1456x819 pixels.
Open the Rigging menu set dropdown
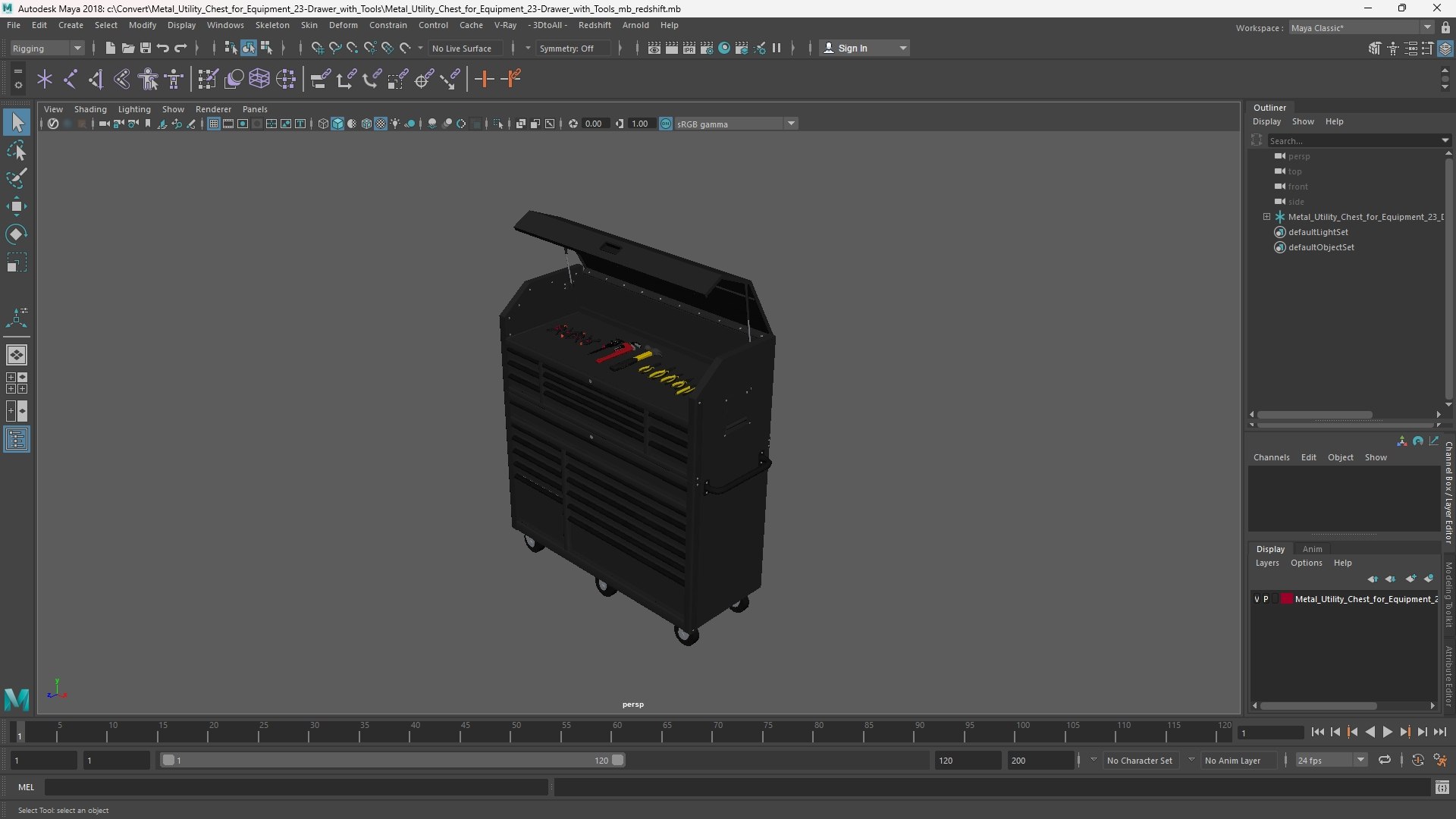[x=47, y=48]
